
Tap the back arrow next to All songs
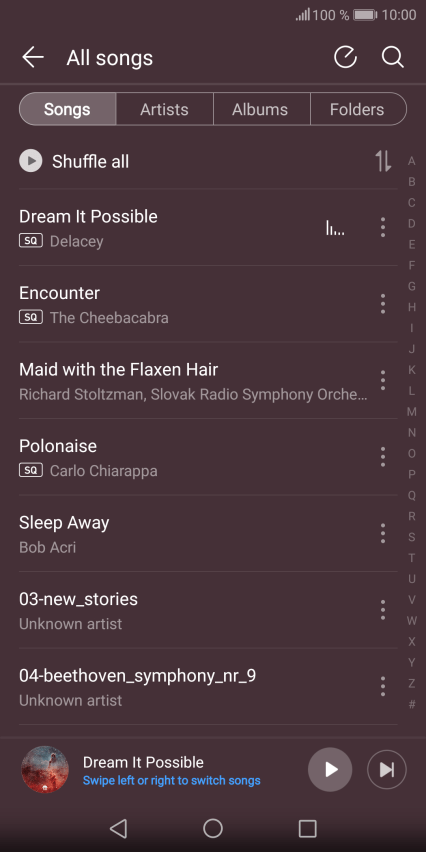(x=33, y=57)
